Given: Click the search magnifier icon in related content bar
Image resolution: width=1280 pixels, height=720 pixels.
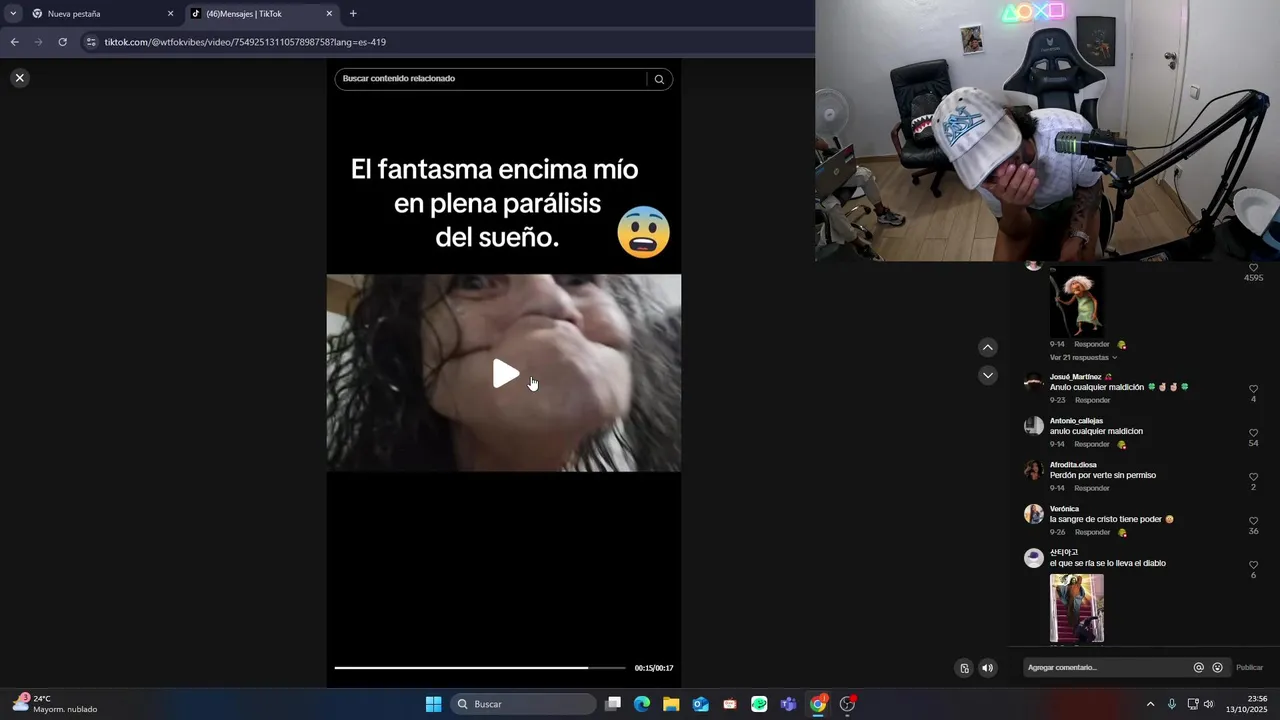Looking at the screenshot, I should [659, 79].
